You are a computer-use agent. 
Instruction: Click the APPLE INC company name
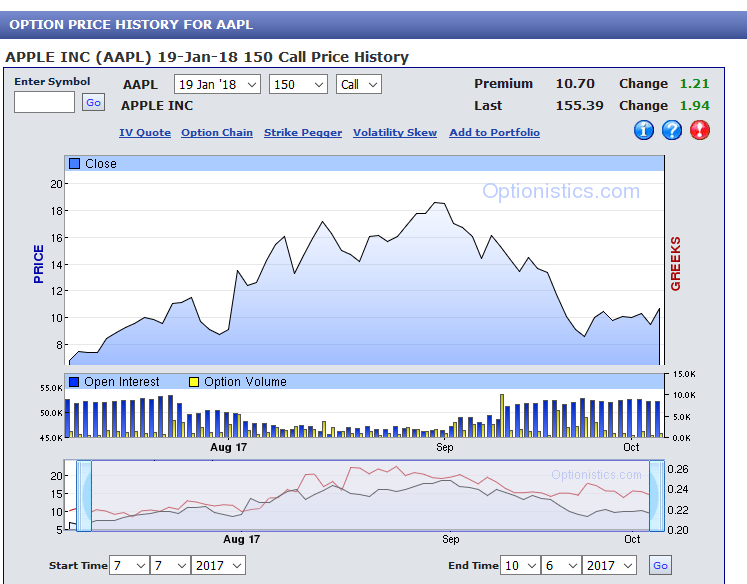point(157,105)
